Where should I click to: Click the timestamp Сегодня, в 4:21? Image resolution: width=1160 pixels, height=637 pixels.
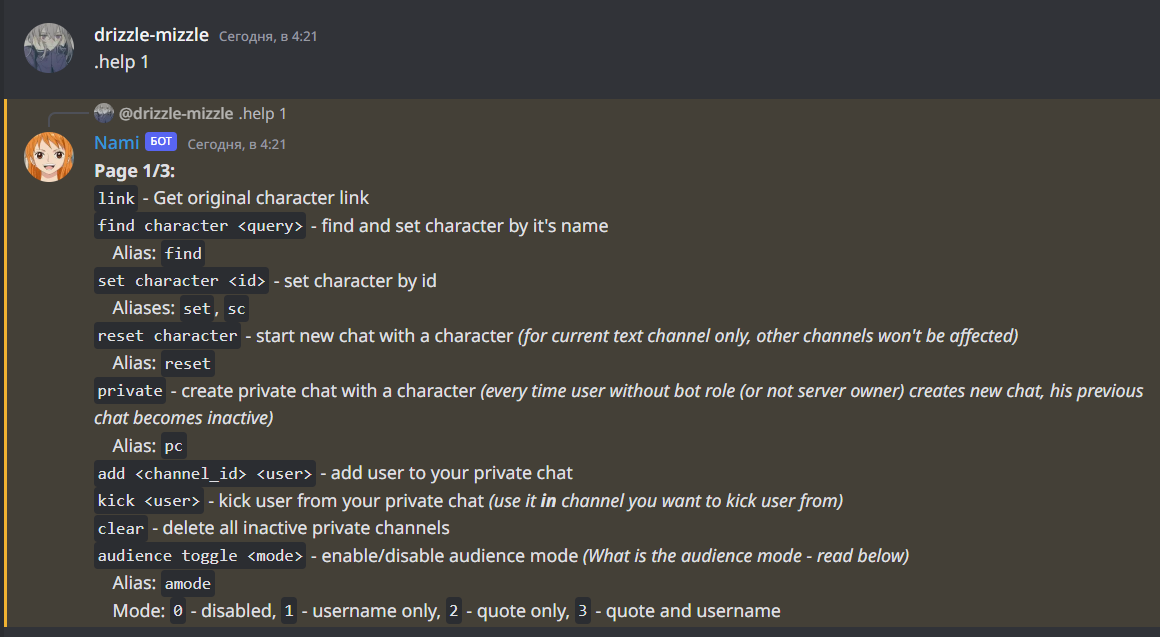coord(265,35)
